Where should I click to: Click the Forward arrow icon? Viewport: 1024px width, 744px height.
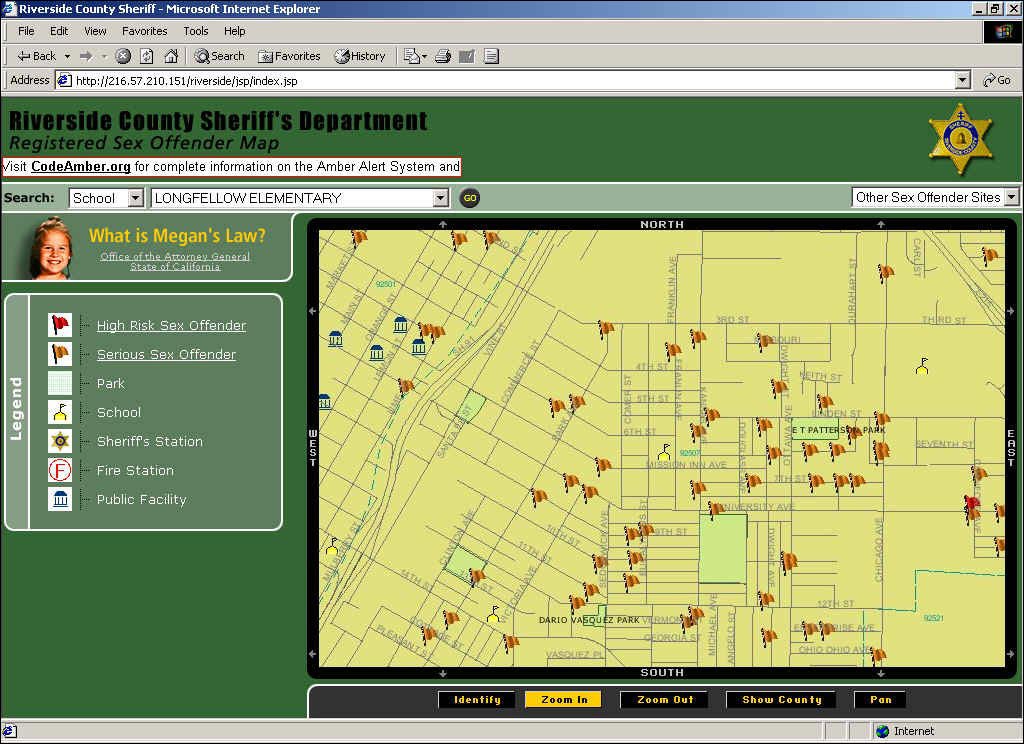pos(86,56)
